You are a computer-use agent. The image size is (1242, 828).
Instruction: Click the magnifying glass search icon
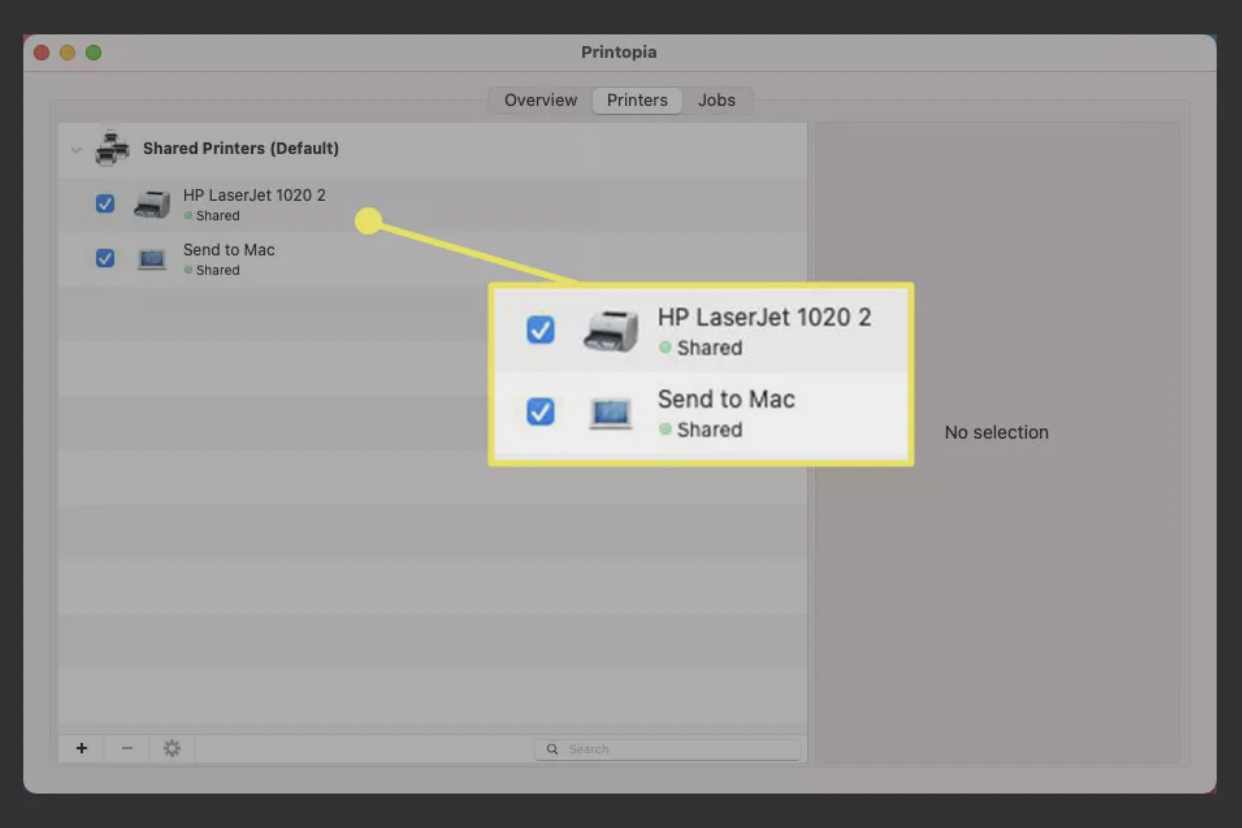coord(552,749)
